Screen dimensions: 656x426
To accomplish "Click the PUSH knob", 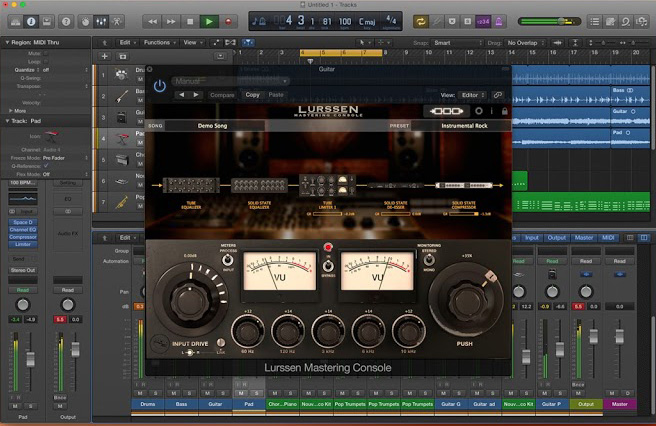I will pos(466,300).
